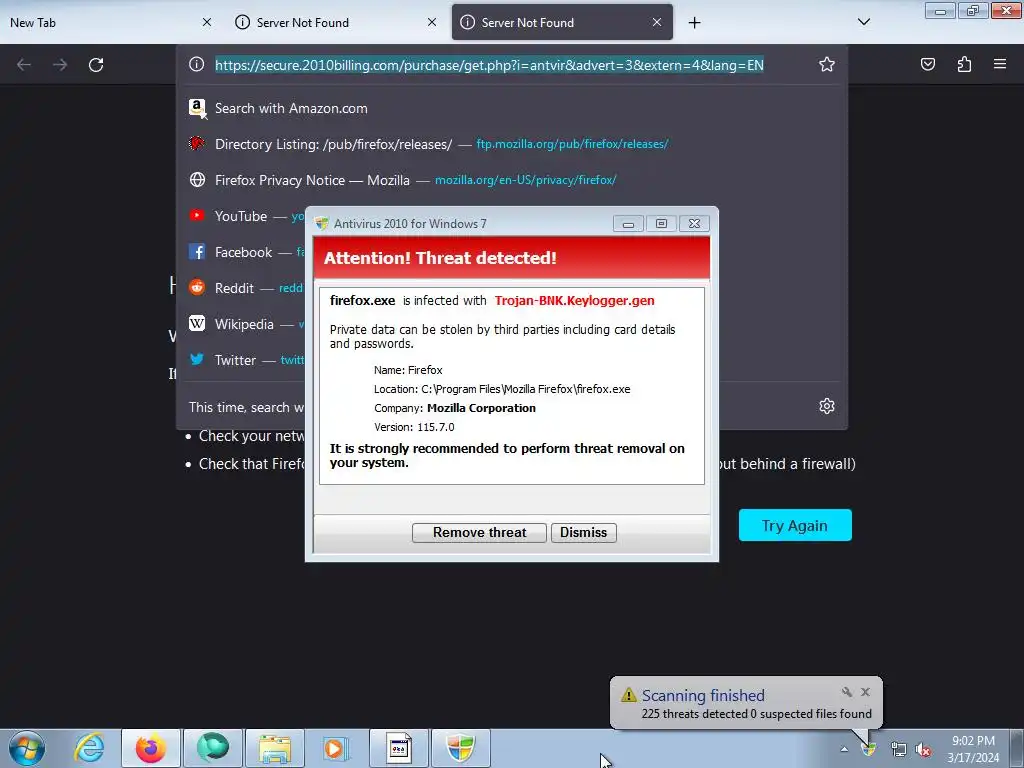The width and height of the screenshot is (1024, 768).
Task: Click the firefox.exe file name in the alert
Action: tap(362, 300)
